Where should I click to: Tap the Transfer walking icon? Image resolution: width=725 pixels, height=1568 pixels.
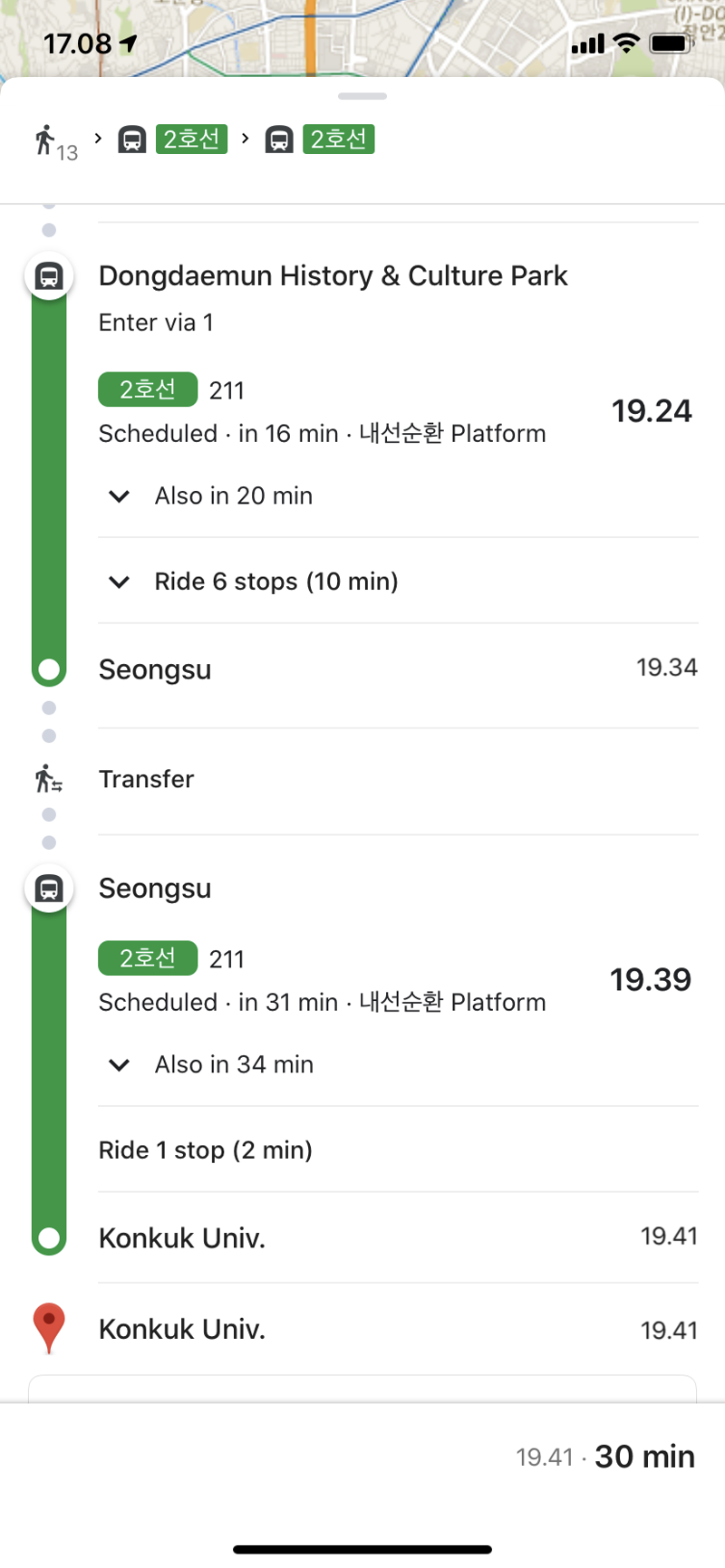pyautogui.click(x=48, y=779)
